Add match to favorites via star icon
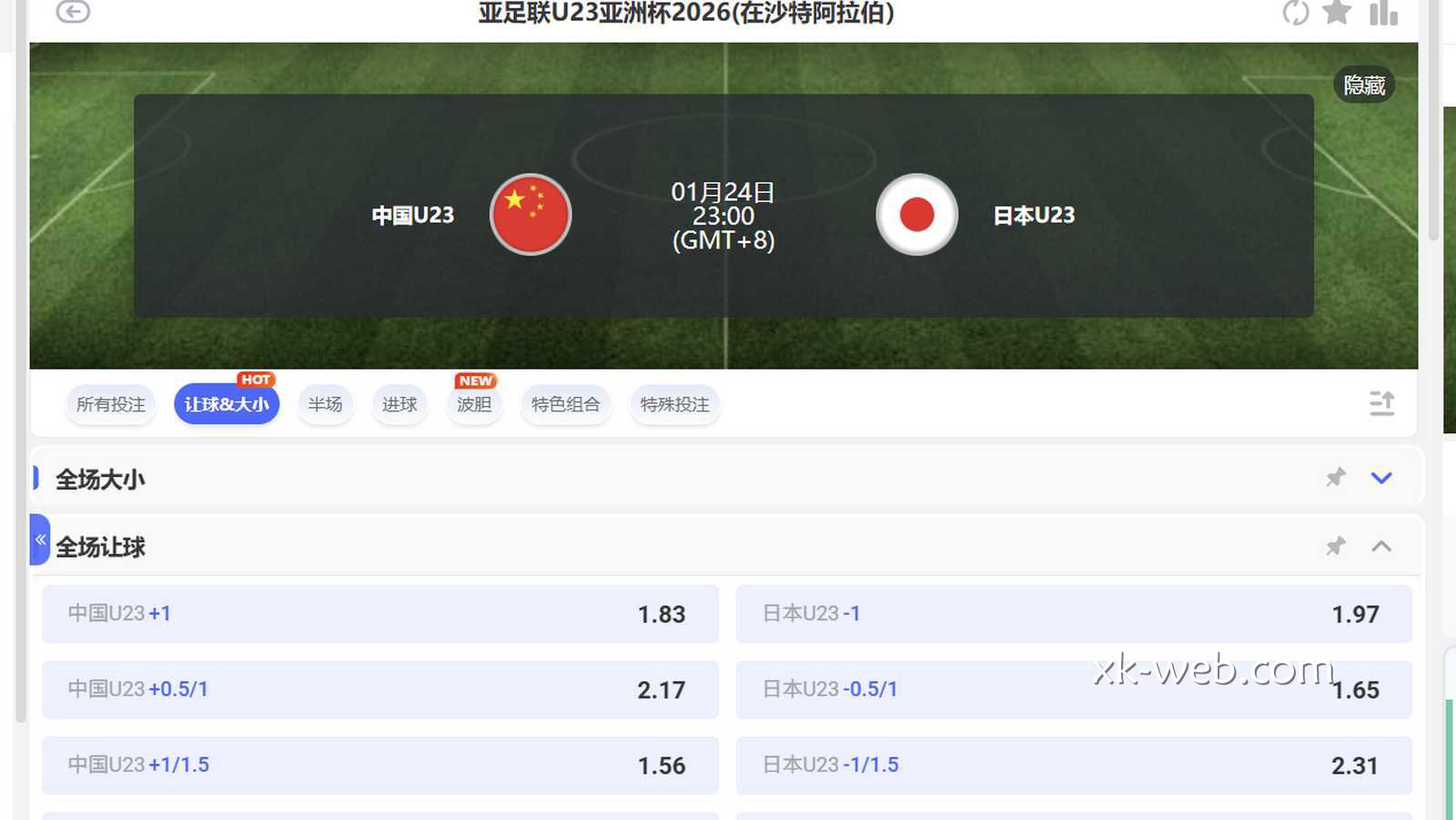 tap(1337, 13)
